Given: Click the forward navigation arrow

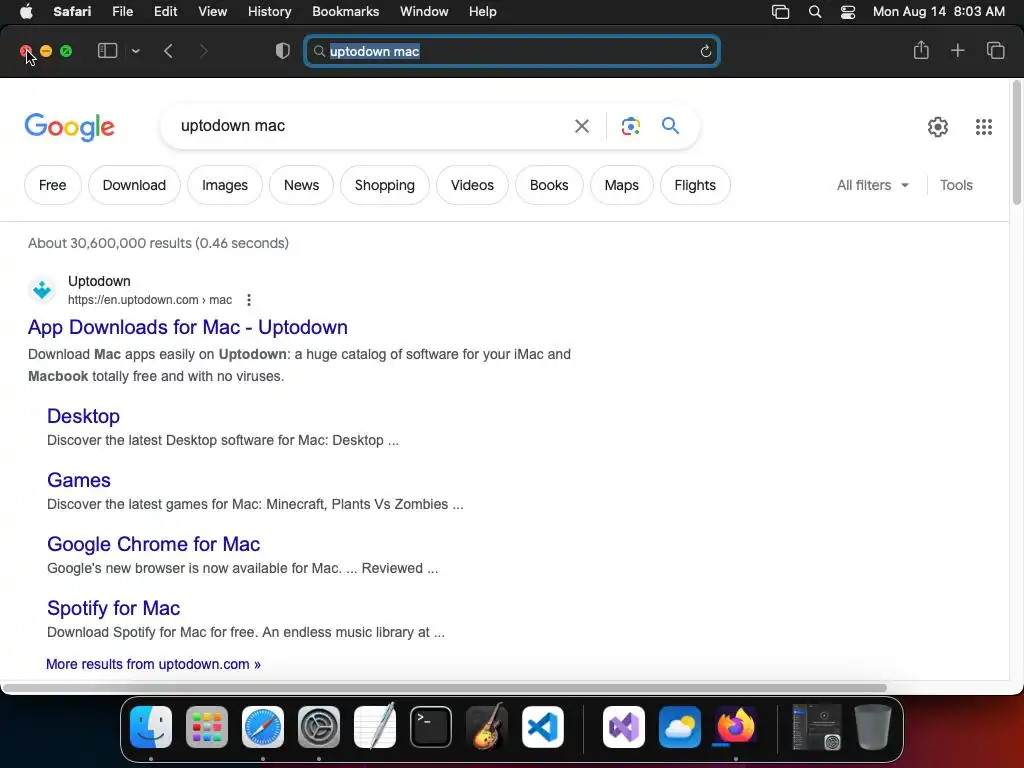Looking at the screenshot, I should pos(203,51).
